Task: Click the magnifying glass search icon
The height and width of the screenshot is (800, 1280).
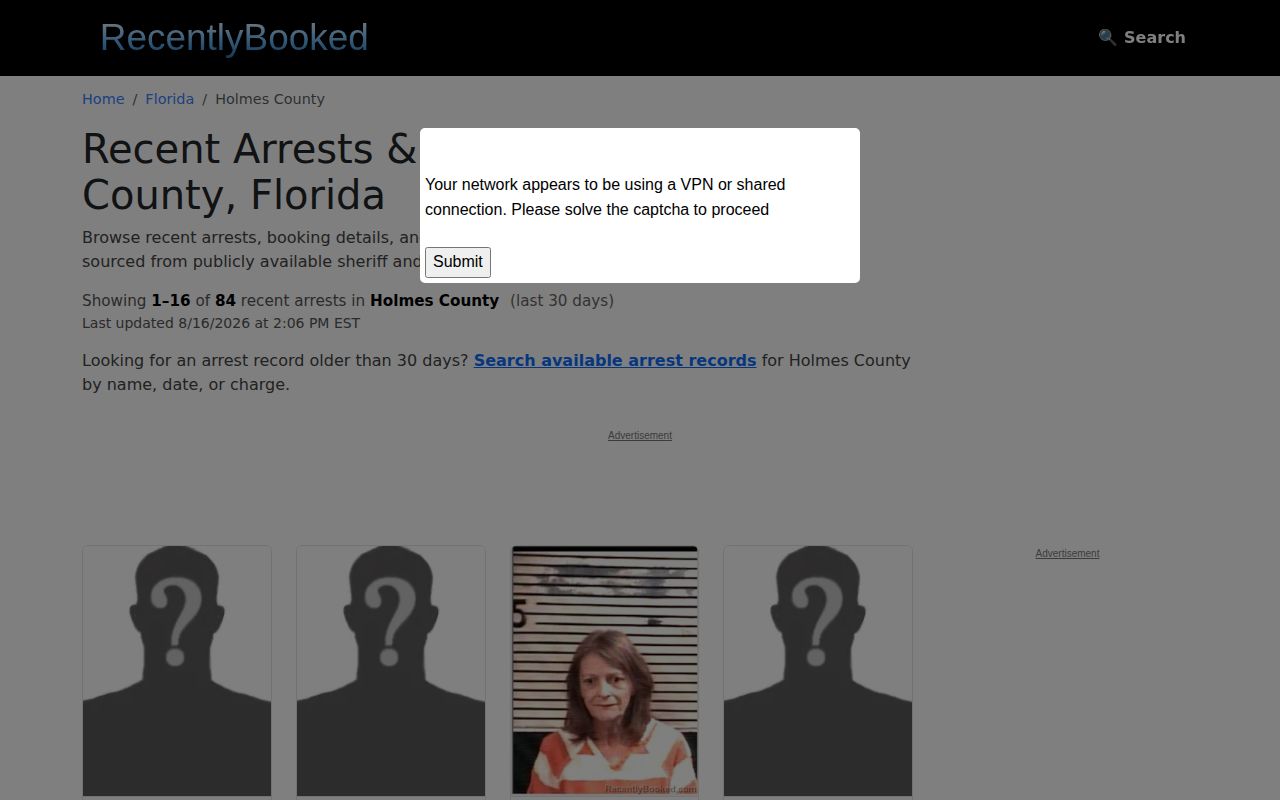Action: [1107, 37]
